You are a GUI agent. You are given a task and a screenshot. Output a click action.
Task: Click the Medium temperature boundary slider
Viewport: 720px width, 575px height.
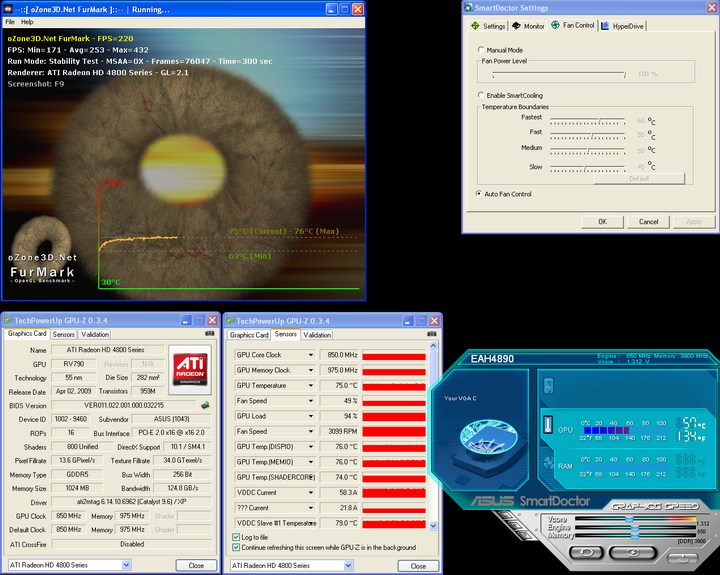tap(588, 150)
